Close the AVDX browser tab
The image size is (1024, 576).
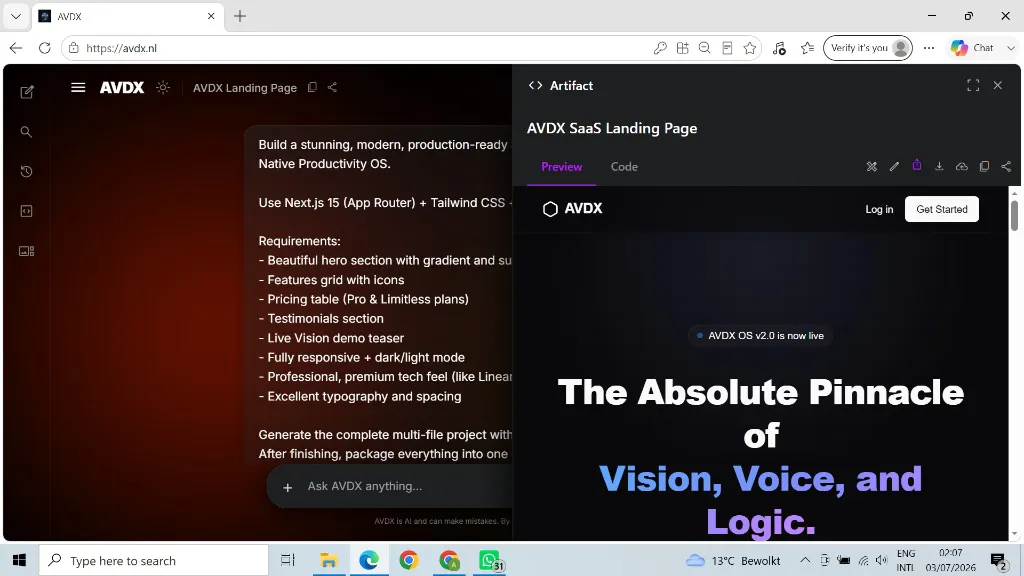pos(211,16)
